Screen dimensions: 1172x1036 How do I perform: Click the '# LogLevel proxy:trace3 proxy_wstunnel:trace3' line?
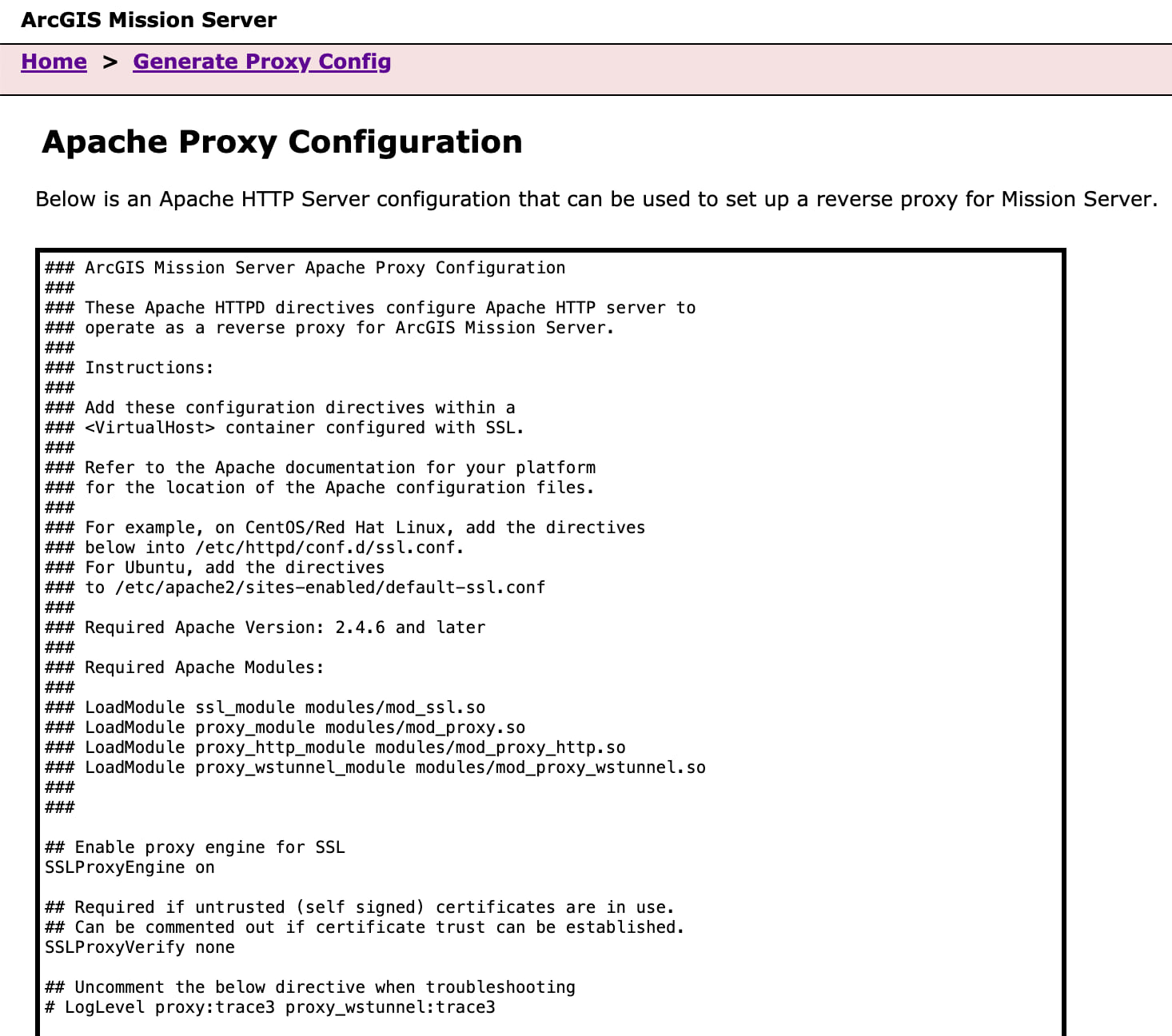pyautogui.click(x=270, y=1007)
